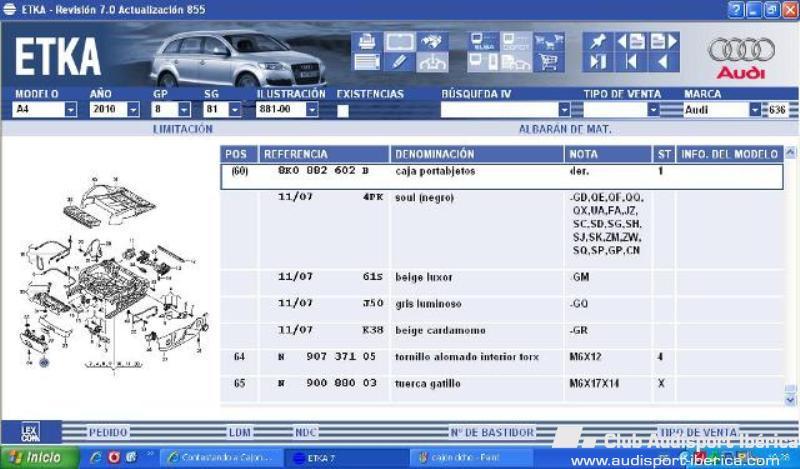The image size is (800, 469).
Task: Click the pushpin icon
Action: (x=597, y=42)
